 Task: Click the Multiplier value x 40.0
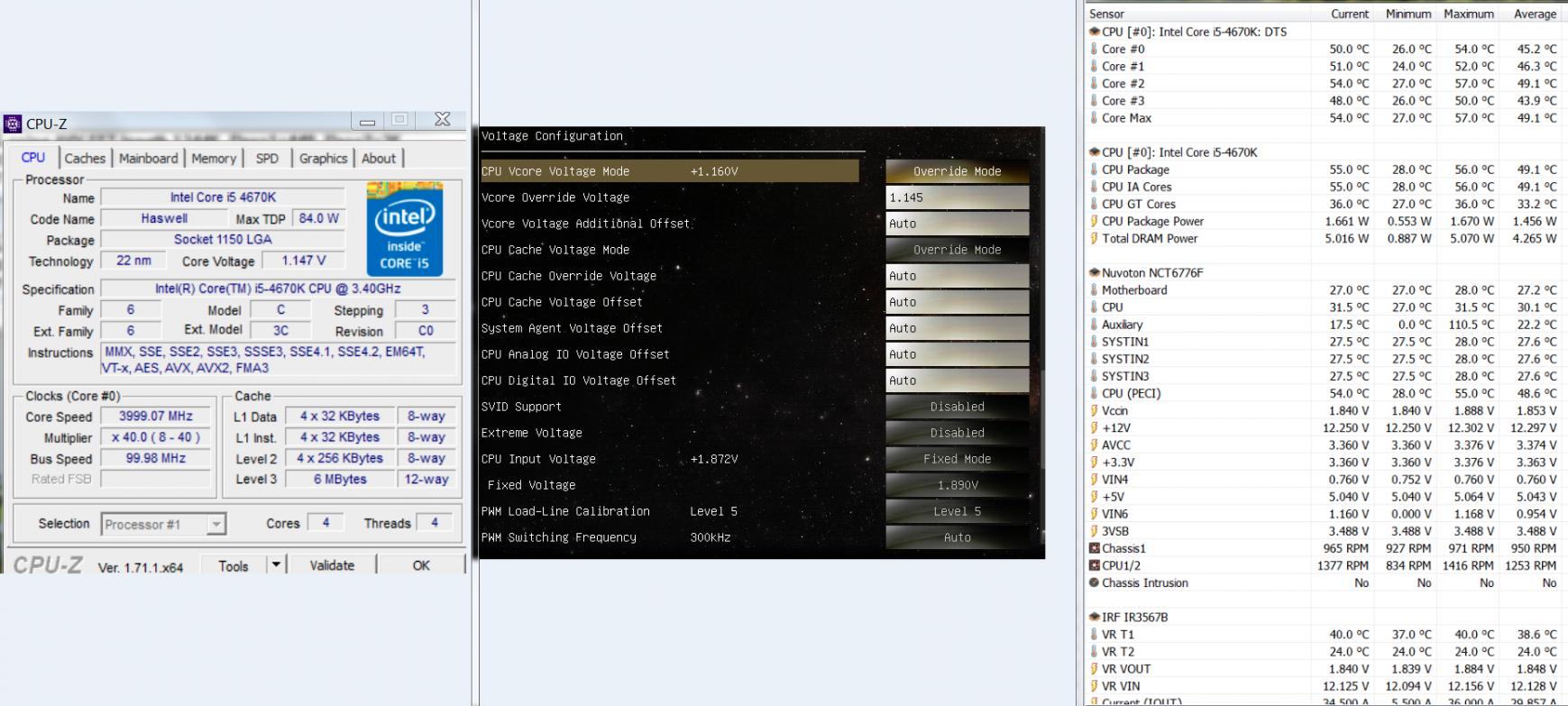pyautogui.click(x=156, y=437)
